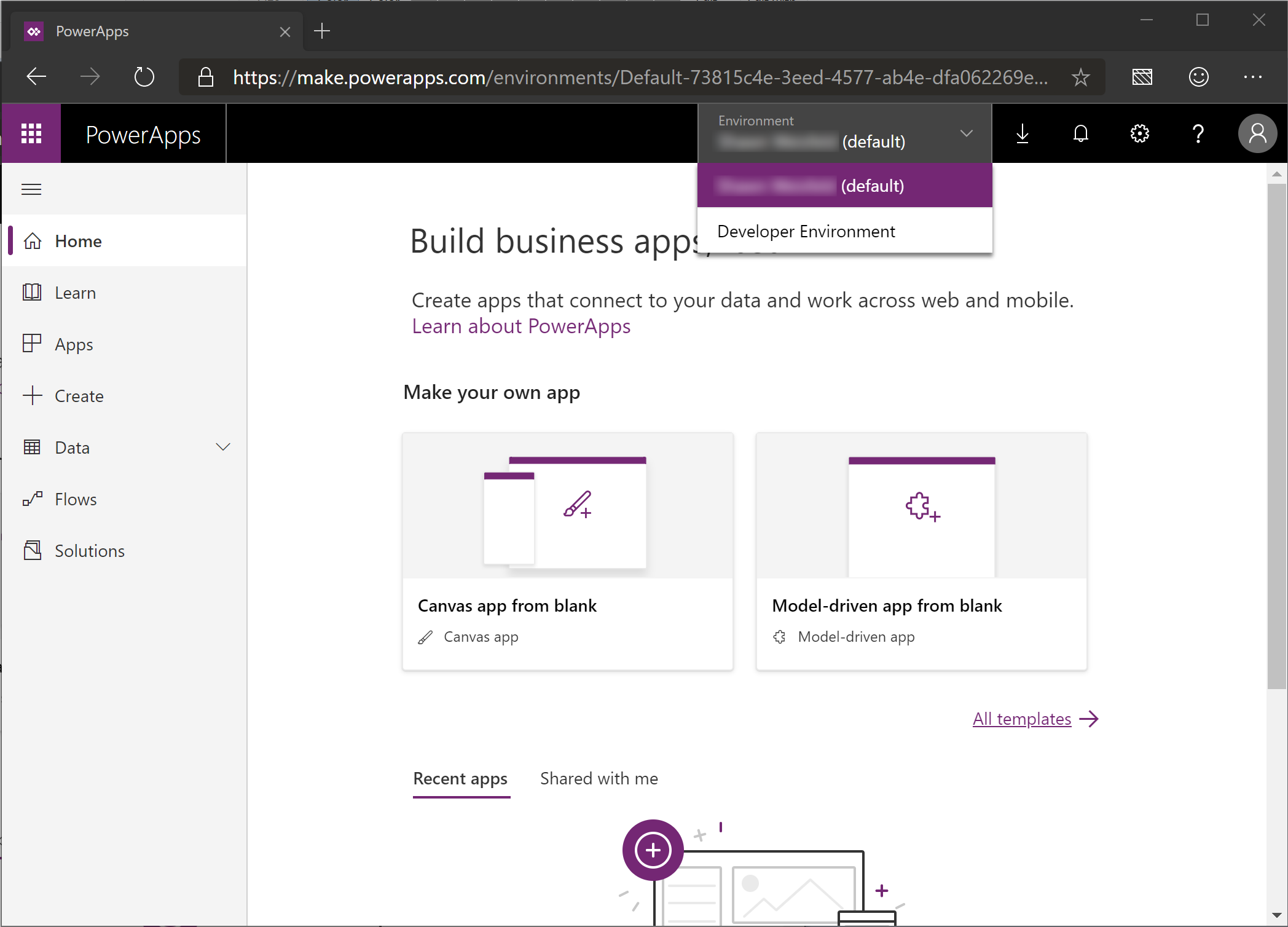Collapse the sidebar with the hamburger icon
Image resolution: width=1288 pixels, height=927 pixels.
[31, 189]
